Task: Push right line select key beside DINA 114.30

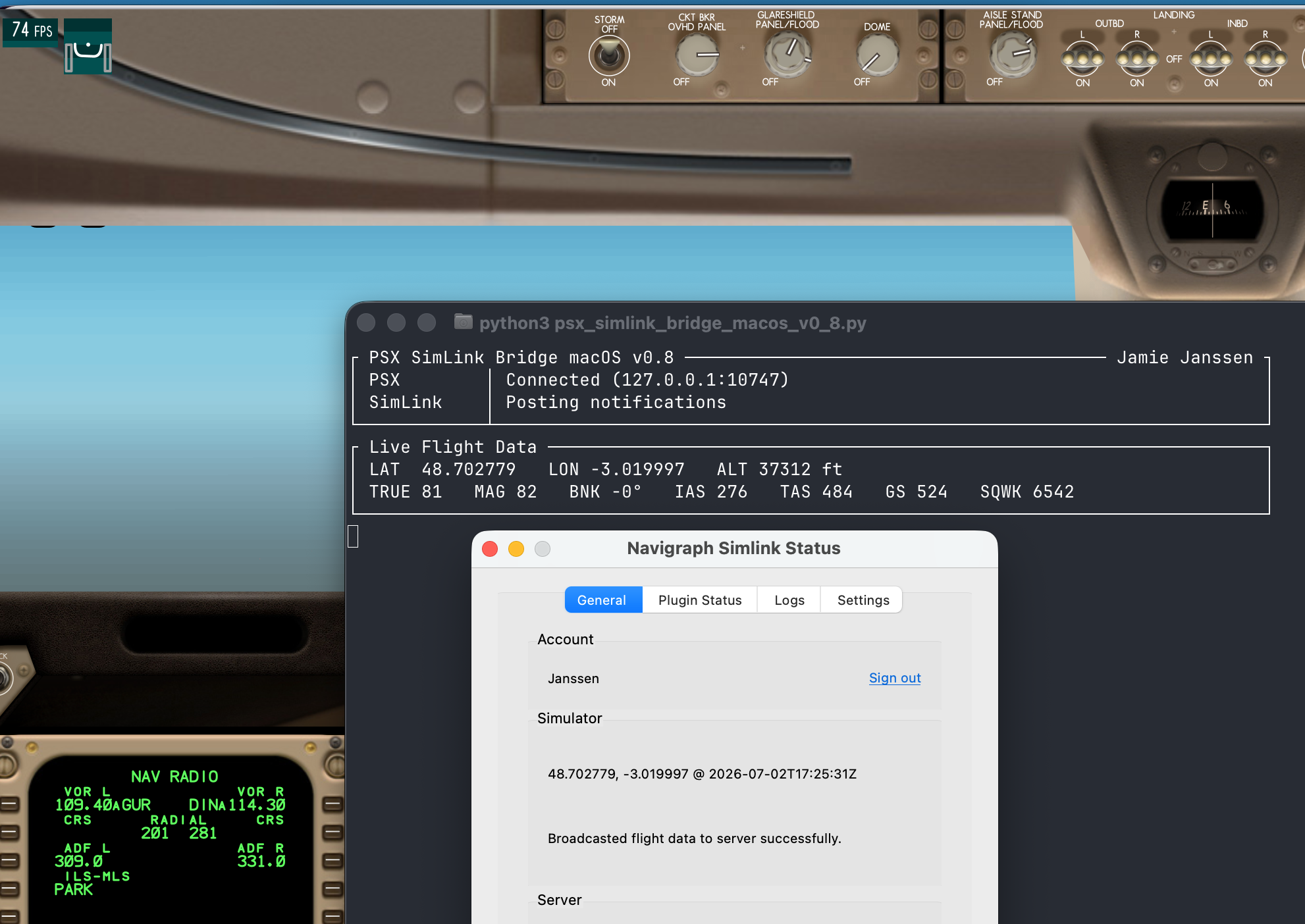Action: point(333,804)
